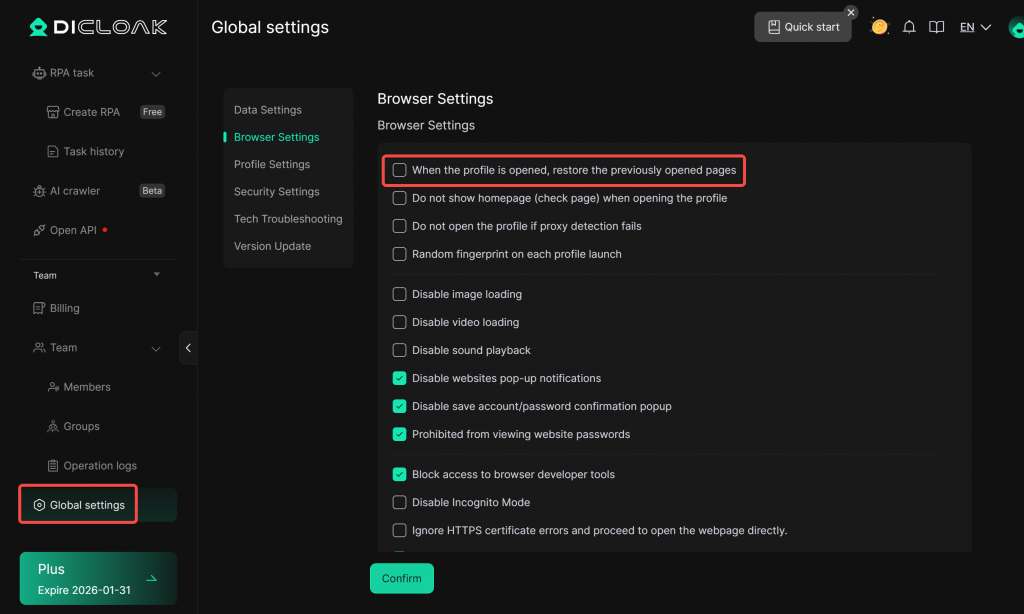
Task: Click the AI crawler sidebar icon
Action: (x=40, y=191)
